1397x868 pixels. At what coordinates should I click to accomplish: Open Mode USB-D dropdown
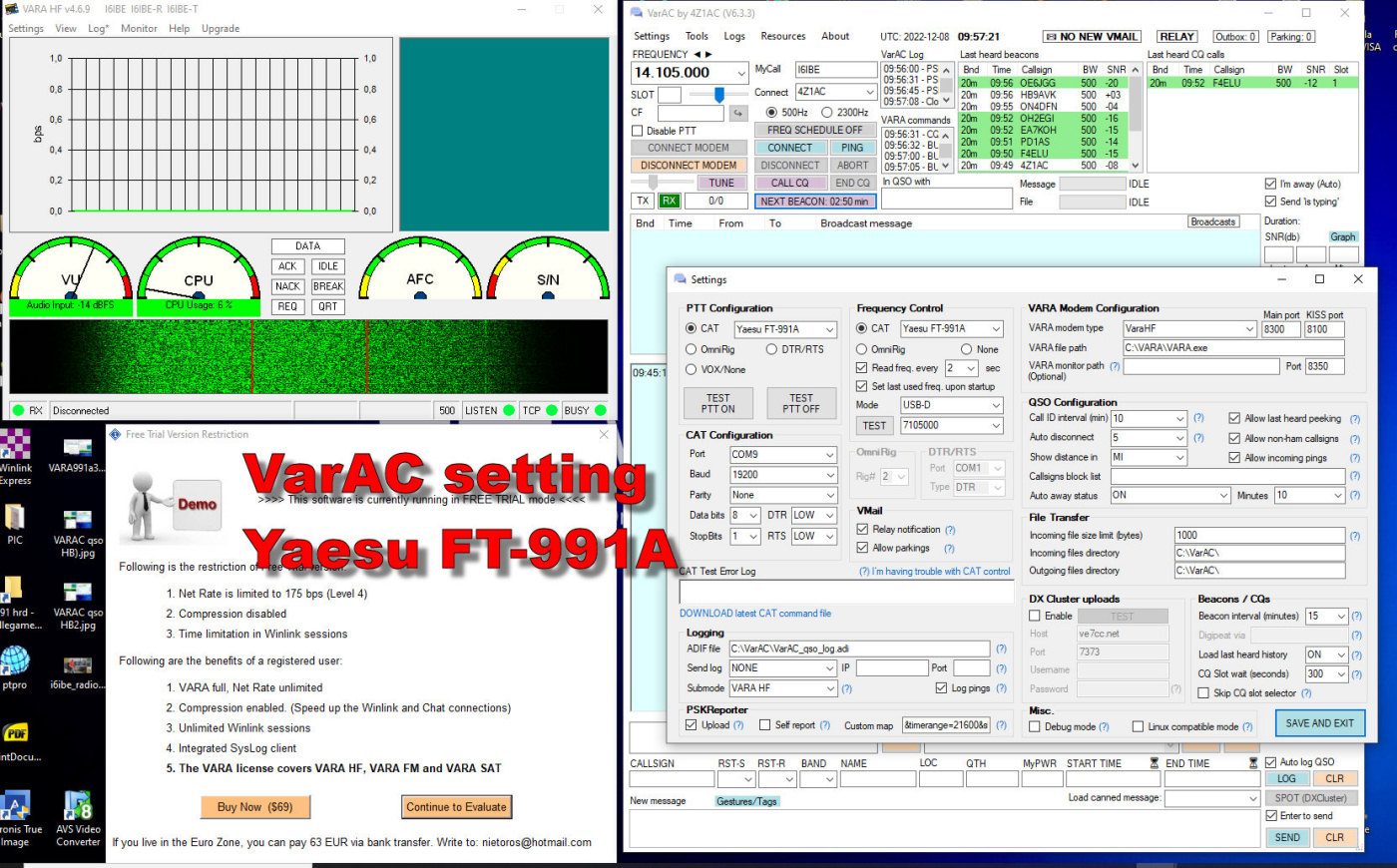click(x=951, y=405)
